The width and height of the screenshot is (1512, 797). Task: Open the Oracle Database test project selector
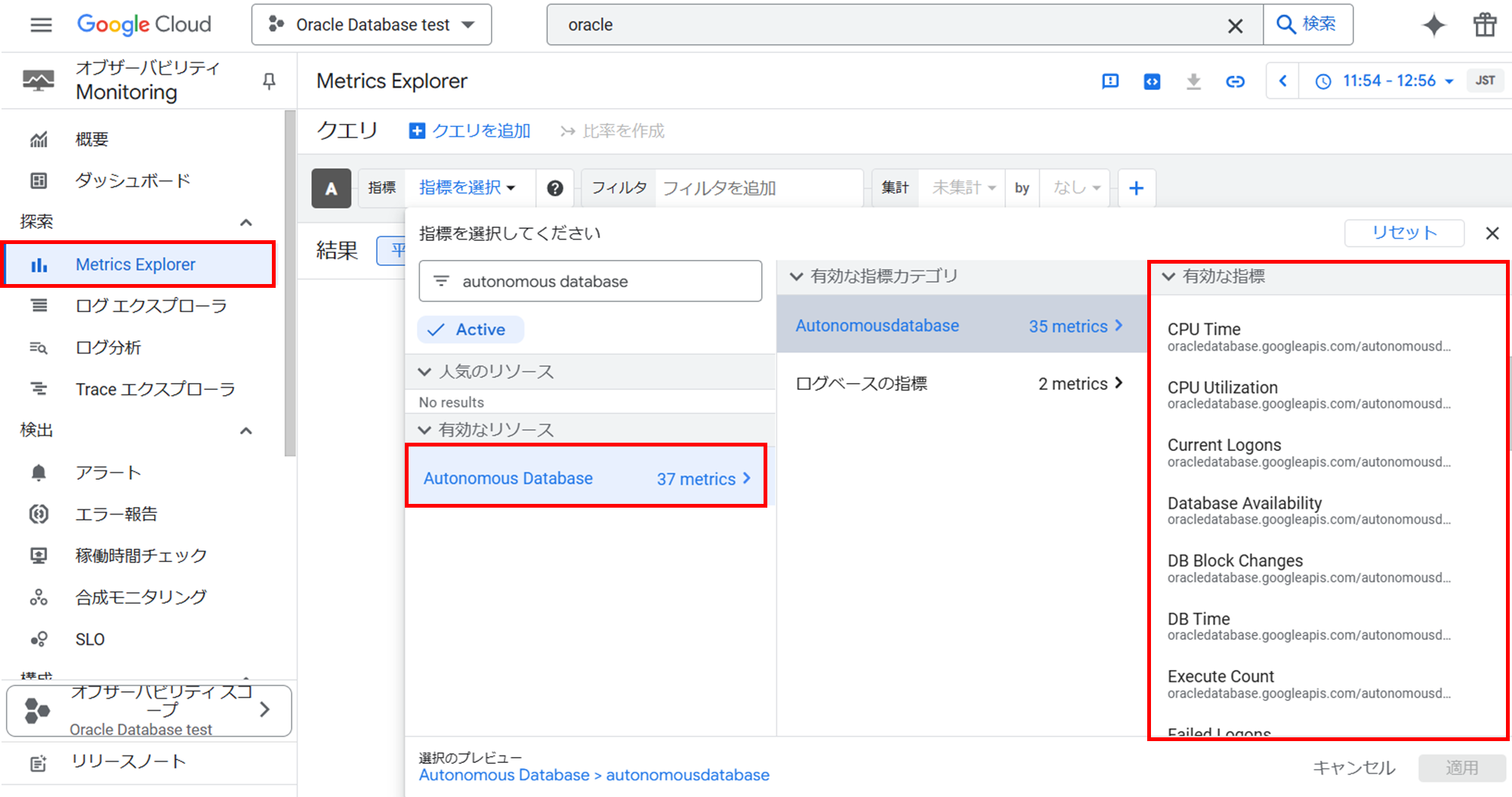click(372, 25)
